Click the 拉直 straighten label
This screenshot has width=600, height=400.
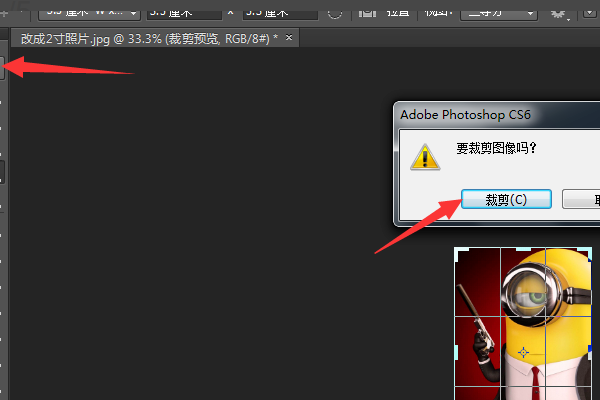[396, 13]
